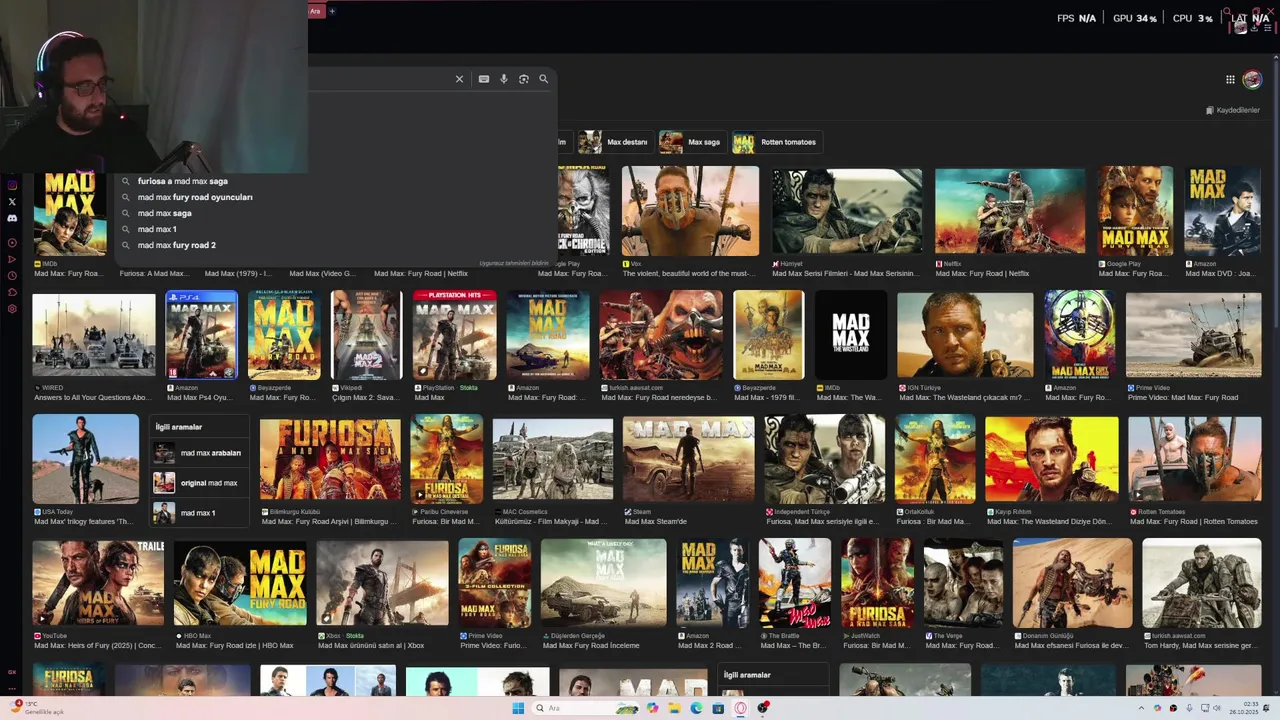Viewport: 1280px width, 720px height.
Task: Choose suggestion 'furiosa a mad max saga'
Action: [183, 181]
